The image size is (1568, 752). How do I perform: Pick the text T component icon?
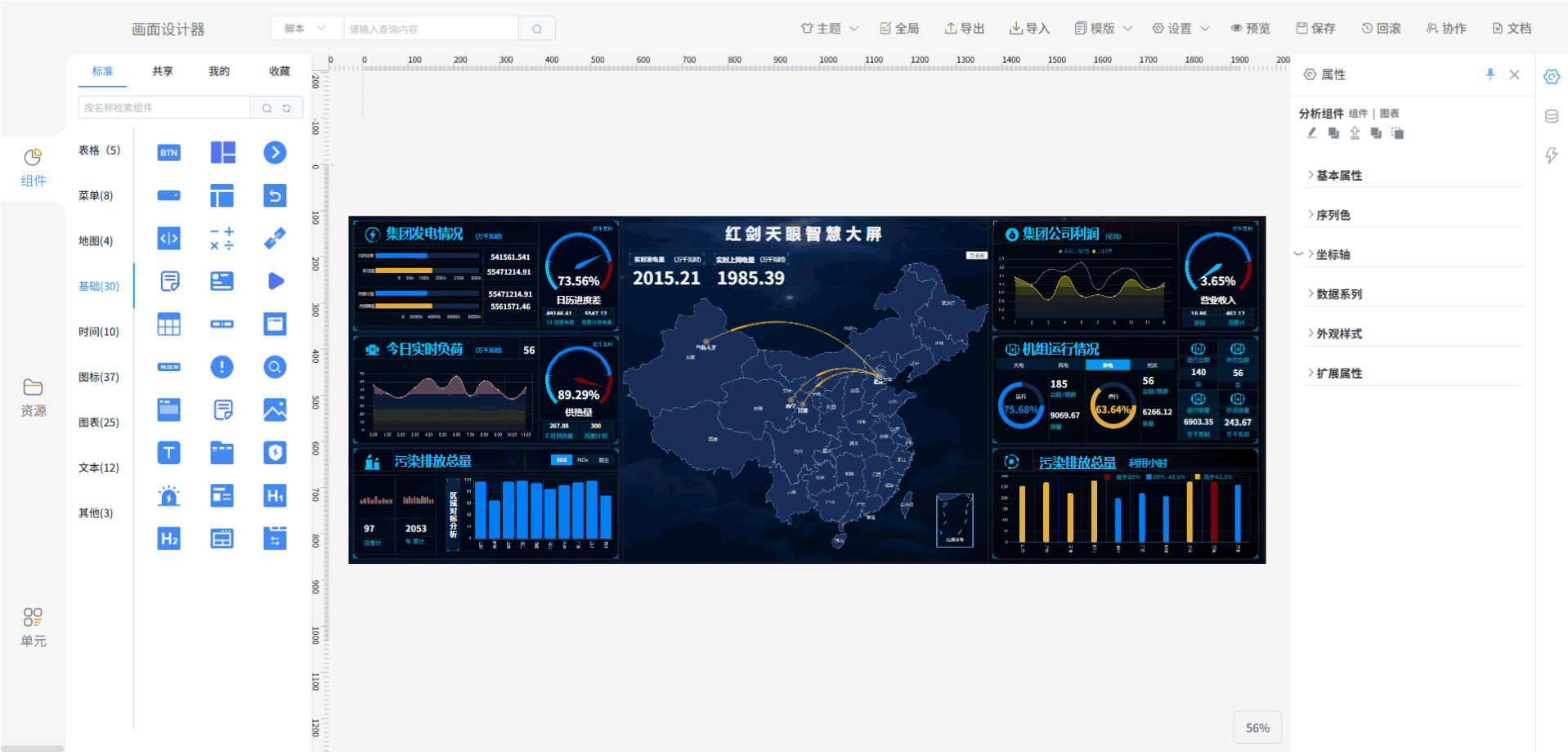pyautogui.click(x=169, y=453)
